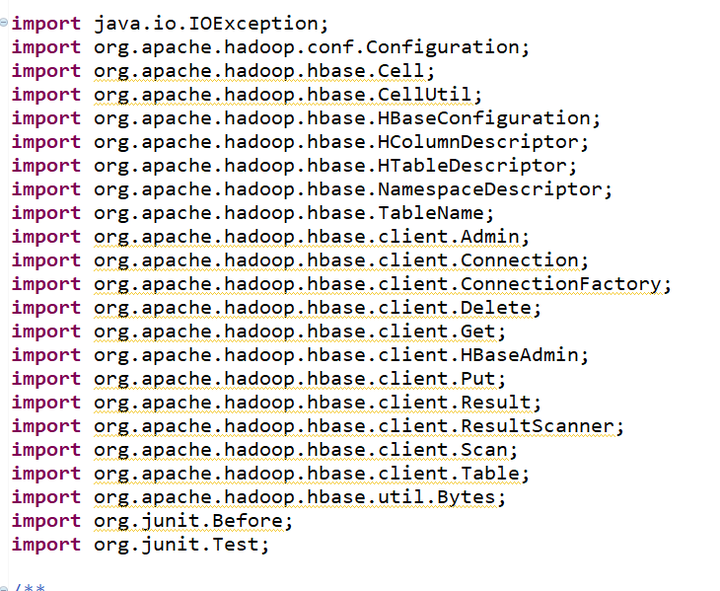Click the org.junit.Test import line
Screen dimensions: 720x591
181,545
